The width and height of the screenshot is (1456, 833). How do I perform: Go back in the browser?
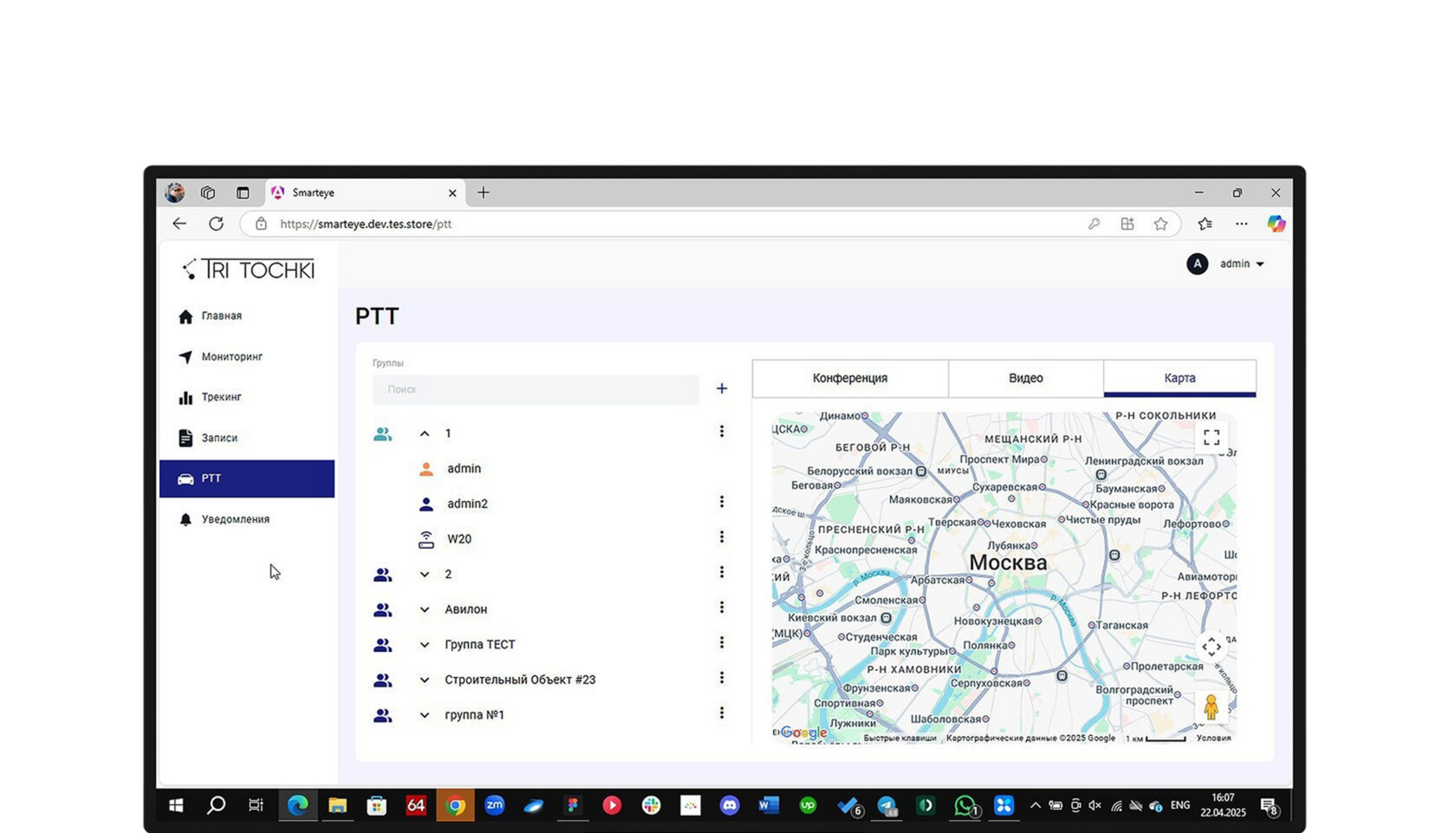click(179, 224)
